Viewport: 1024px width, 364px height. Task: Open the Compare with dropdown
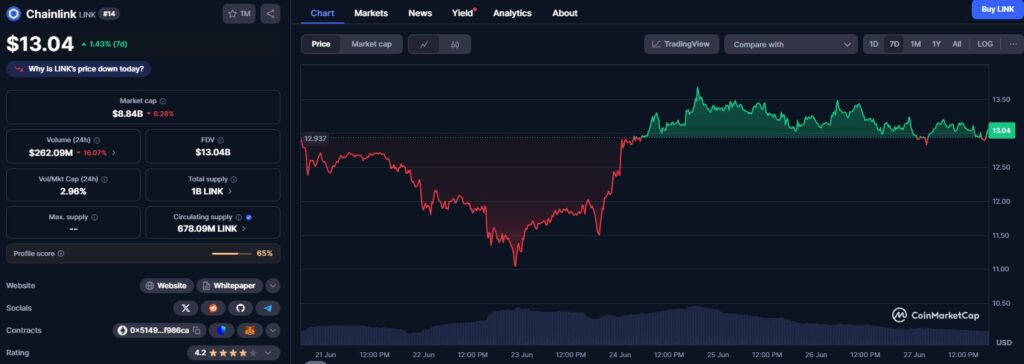coord(791,44)
